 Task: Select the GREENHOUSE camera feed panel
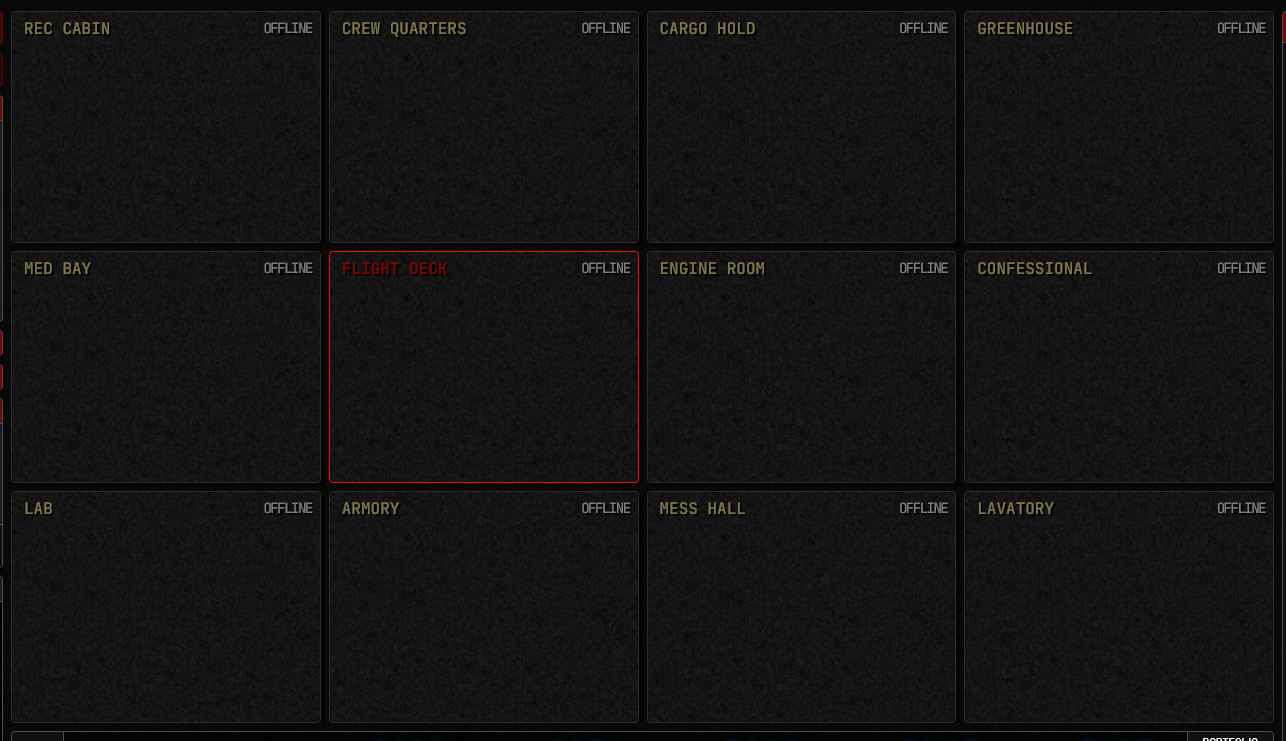tap(1119, 127)
